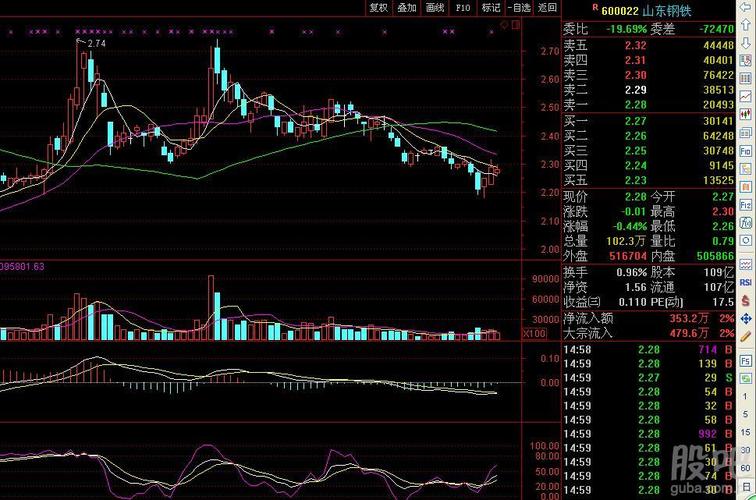Click the grid table icon in right toolbar
756x500 pixels.
point(745,78)
